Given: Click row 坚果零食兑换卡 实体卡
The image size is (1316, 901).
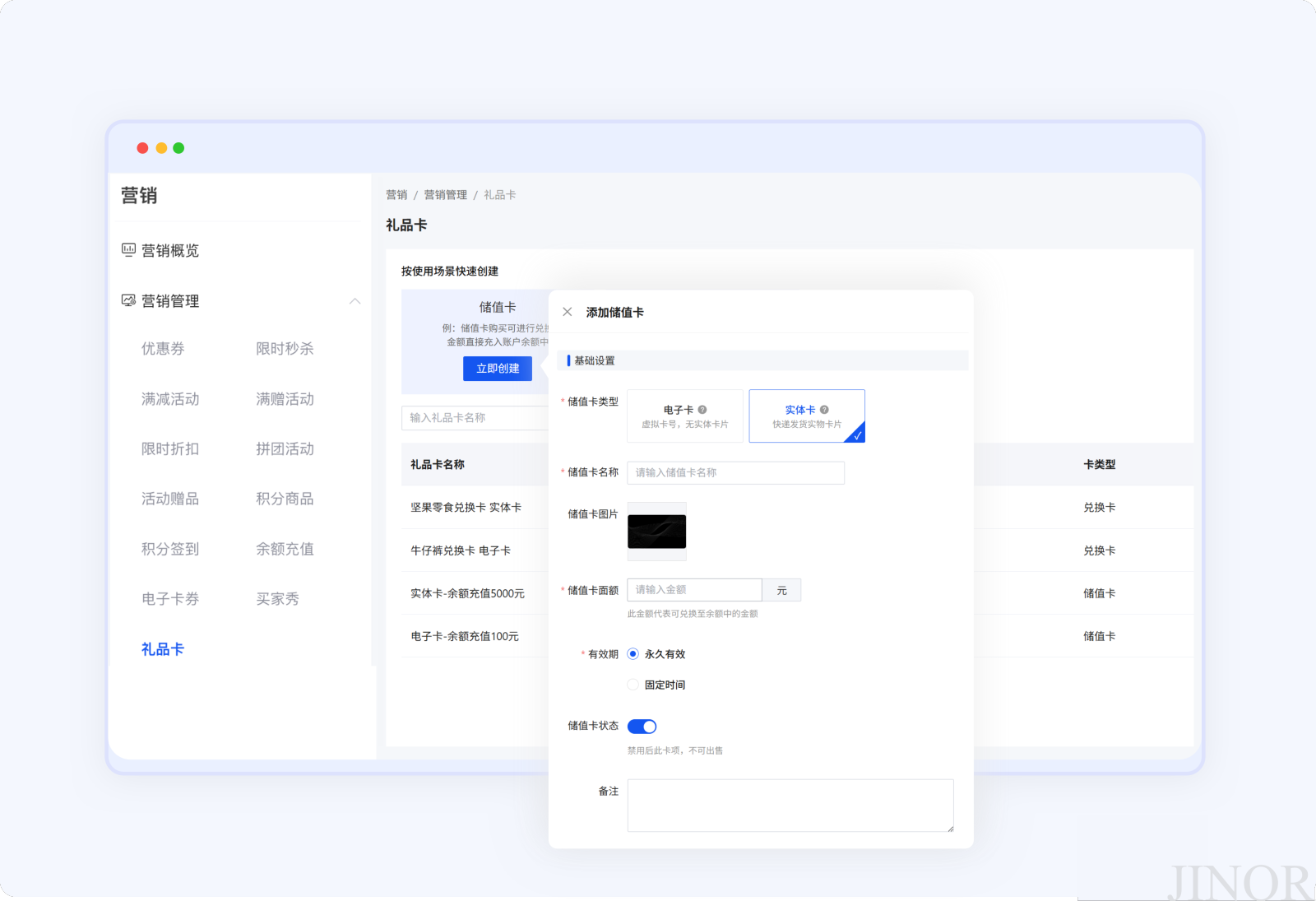Looking at the screenshot, I should tap(466, 508).
